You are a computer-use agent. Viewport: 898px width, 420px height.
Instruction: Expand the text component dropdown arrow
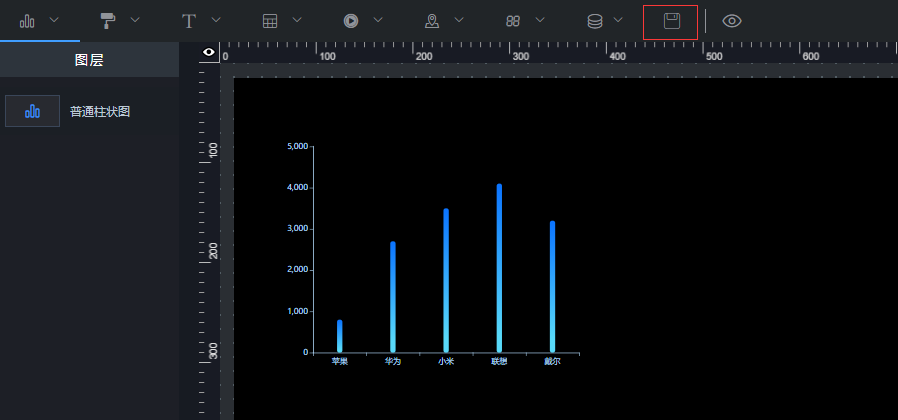tap(216, 19)
